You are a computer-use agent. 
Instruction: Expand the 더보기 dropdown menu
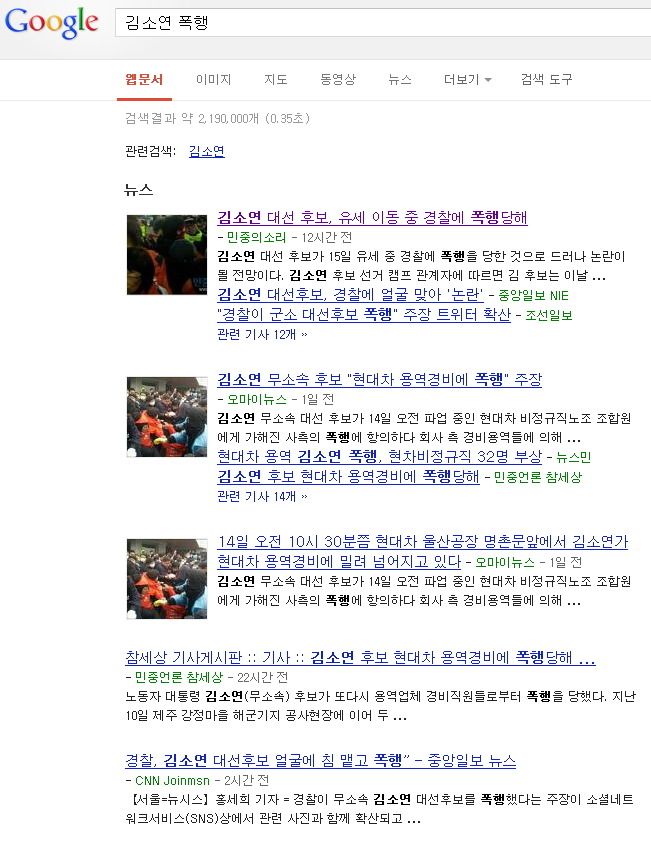point(467,80)
